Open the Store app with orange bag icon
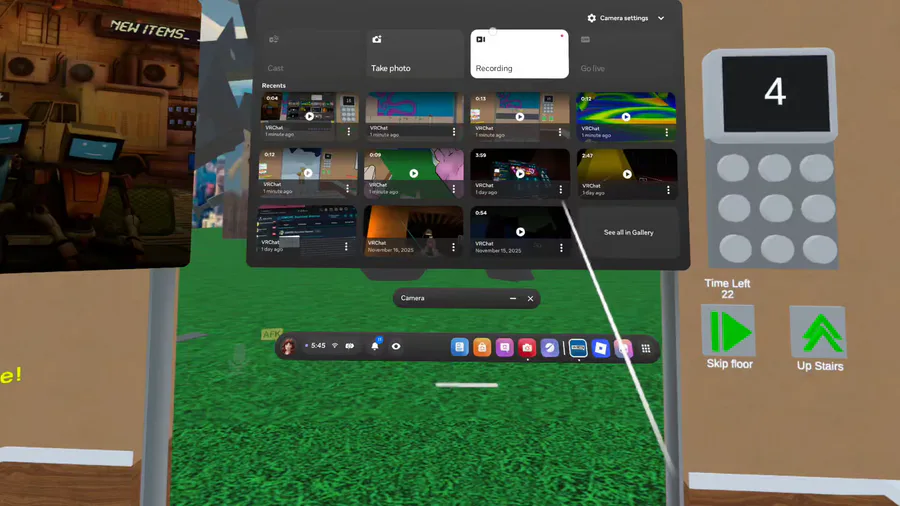Viewport: 900px width, 506px height. click(x=482, y=347)
